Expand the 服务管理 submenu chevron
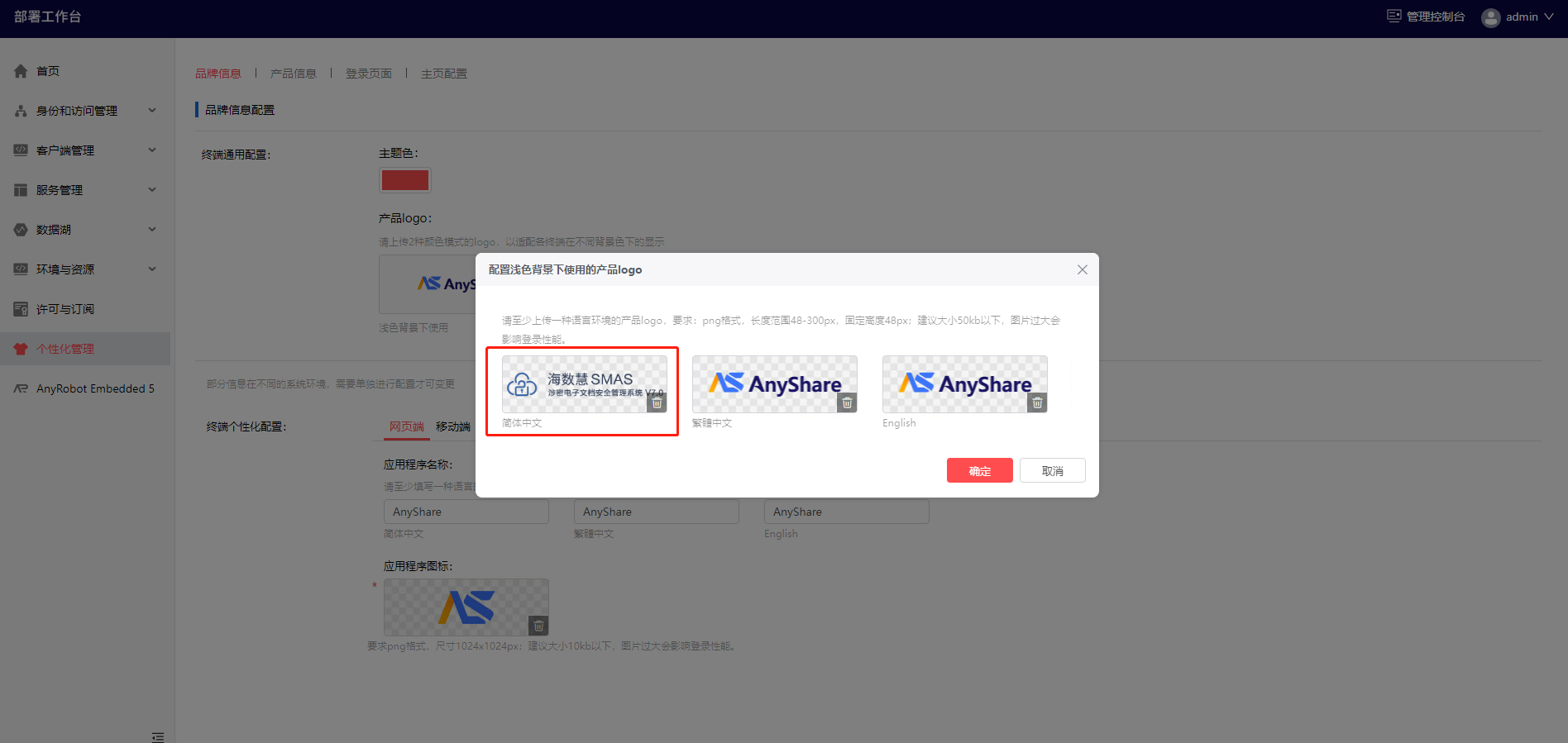 [x=152, y=189]
